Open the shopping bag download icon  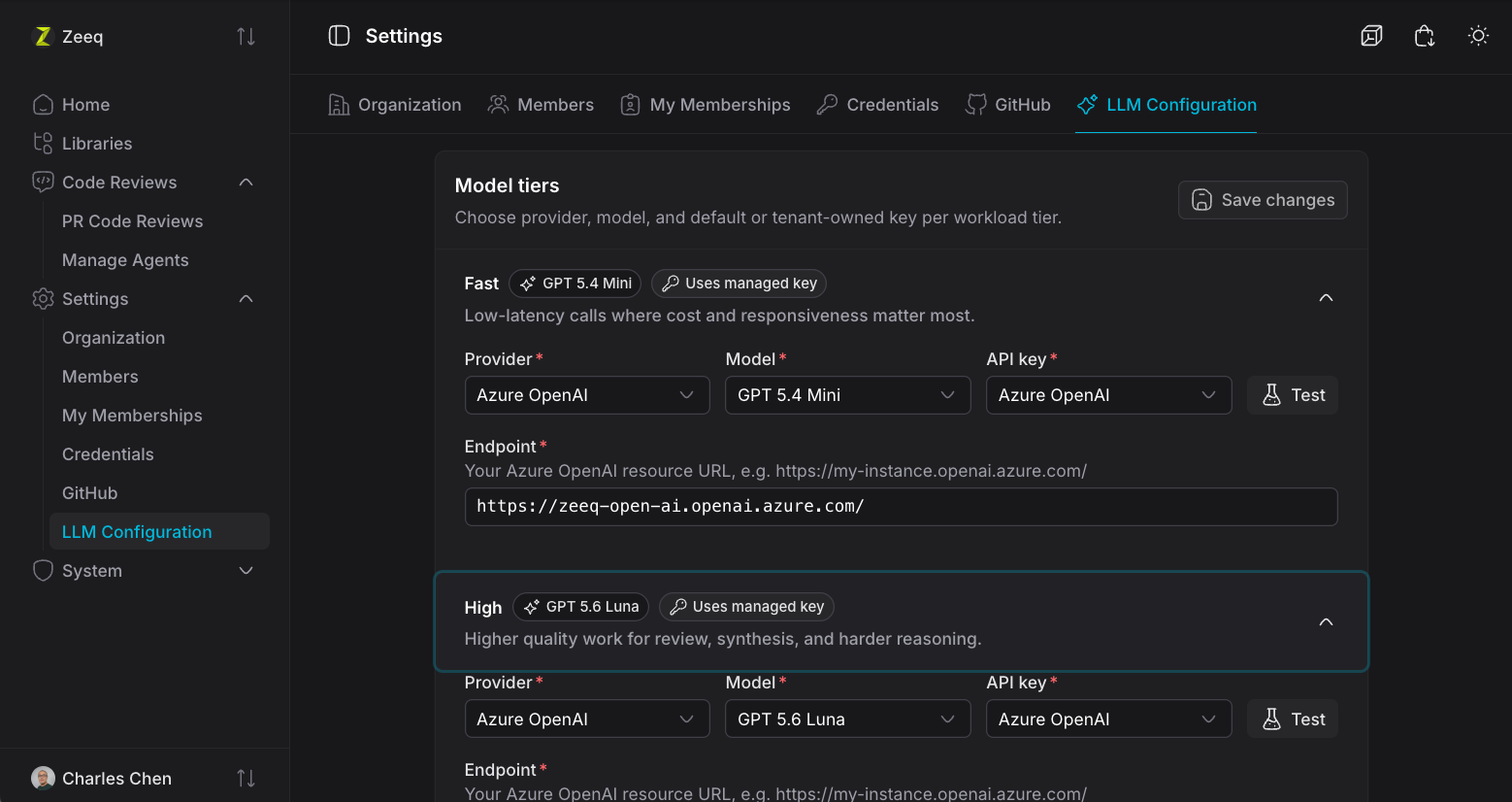pyautogui.click(x=1425, y=36)
